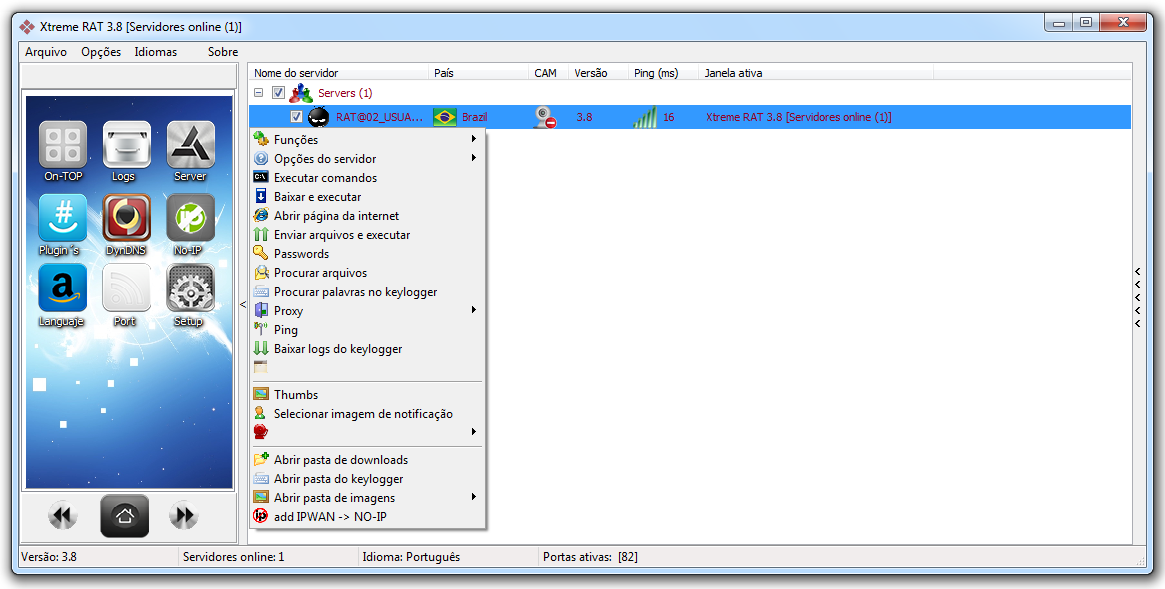Screen dimensions: 1165x589
Task: Sort by Janela ativa column header
Action: tap(817, 73)
